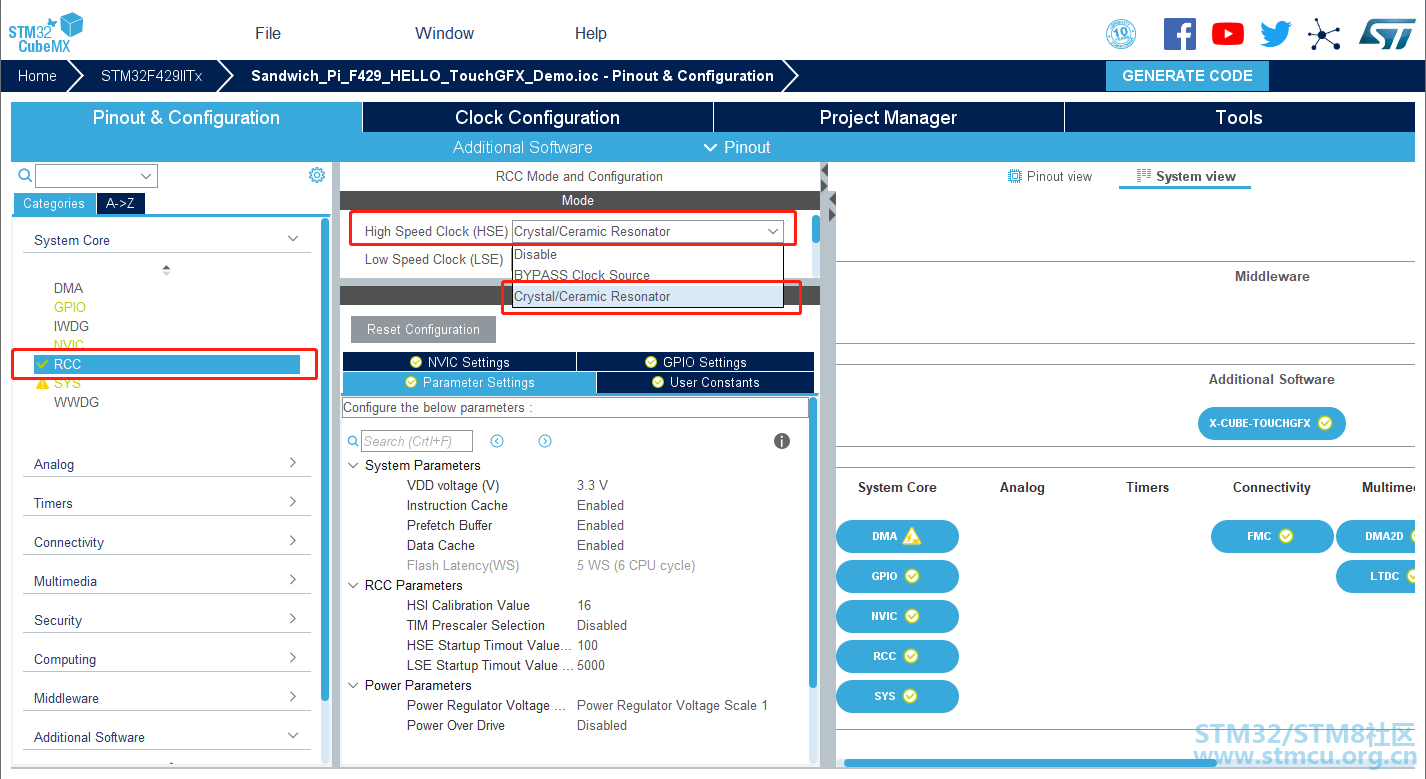Screen dimensions: 1426x779
Task: Click the check icon on GPIO Settings tab
Action: coord(651,362)
